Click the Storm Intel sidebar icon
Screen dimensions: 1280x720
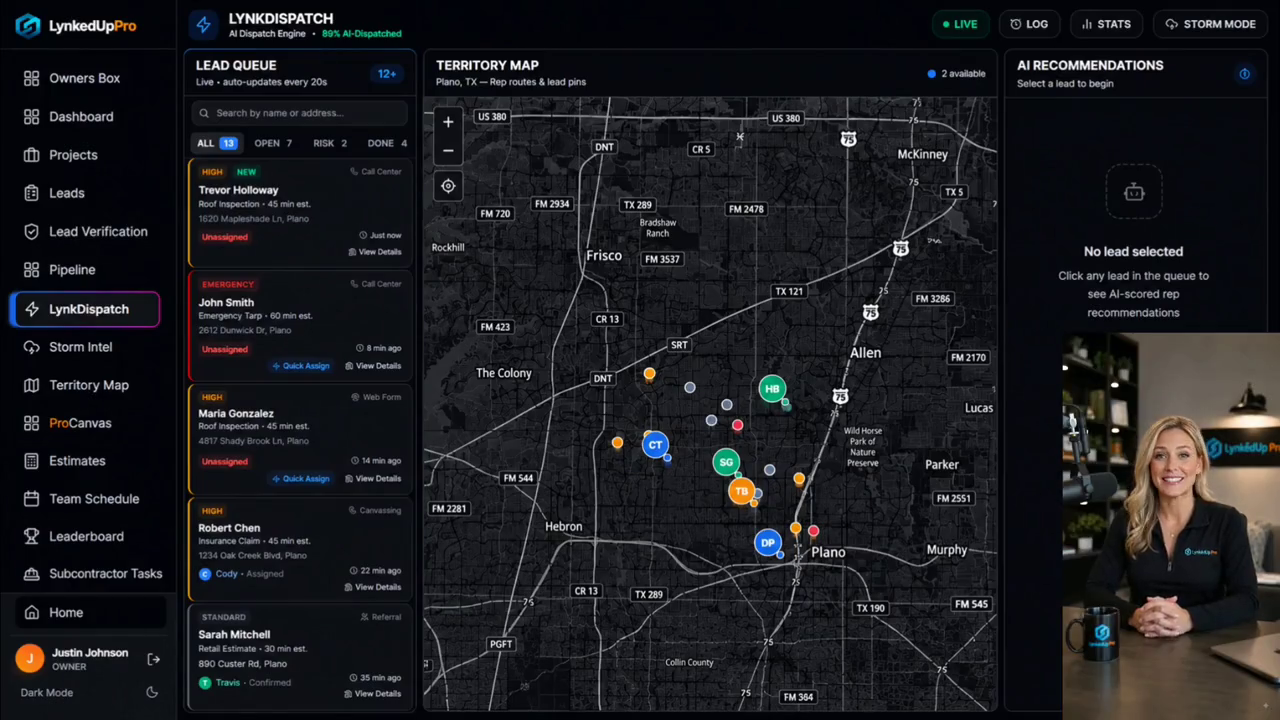(x=31, y=347)
